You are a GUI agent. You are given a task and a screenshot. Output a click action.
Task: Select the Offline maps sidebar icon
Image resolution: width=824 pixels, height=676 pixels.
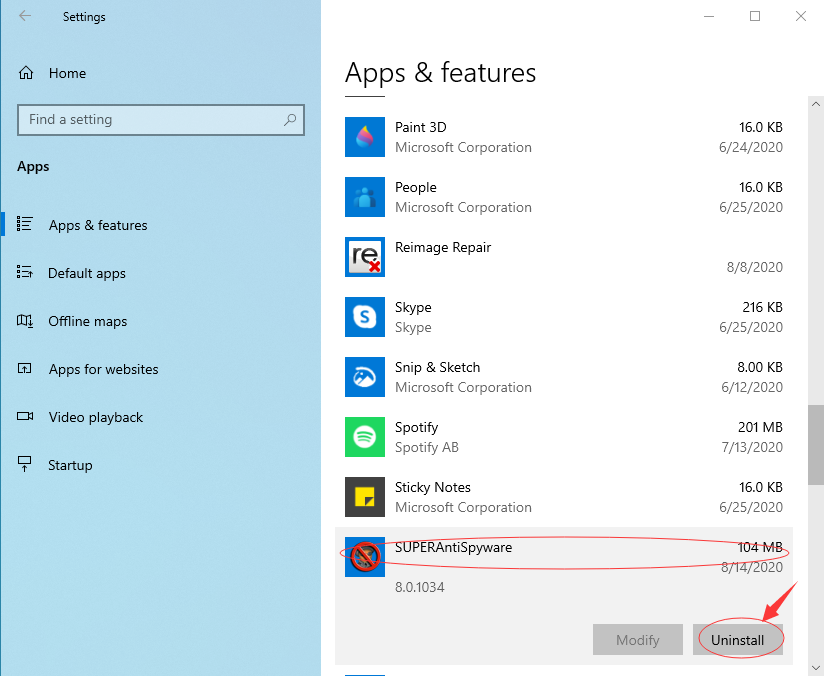25,321
